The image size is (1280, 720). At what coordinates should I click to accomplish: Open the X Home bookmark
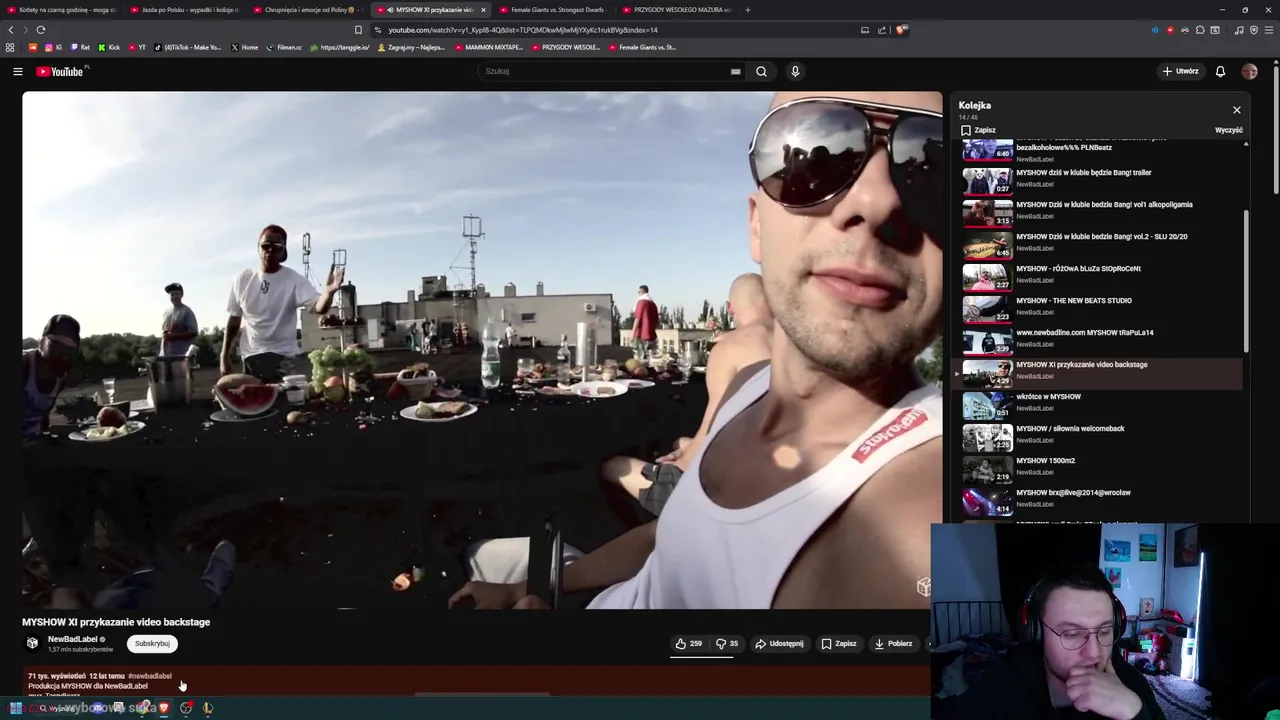pyautogui.click(x=244, y=47)
